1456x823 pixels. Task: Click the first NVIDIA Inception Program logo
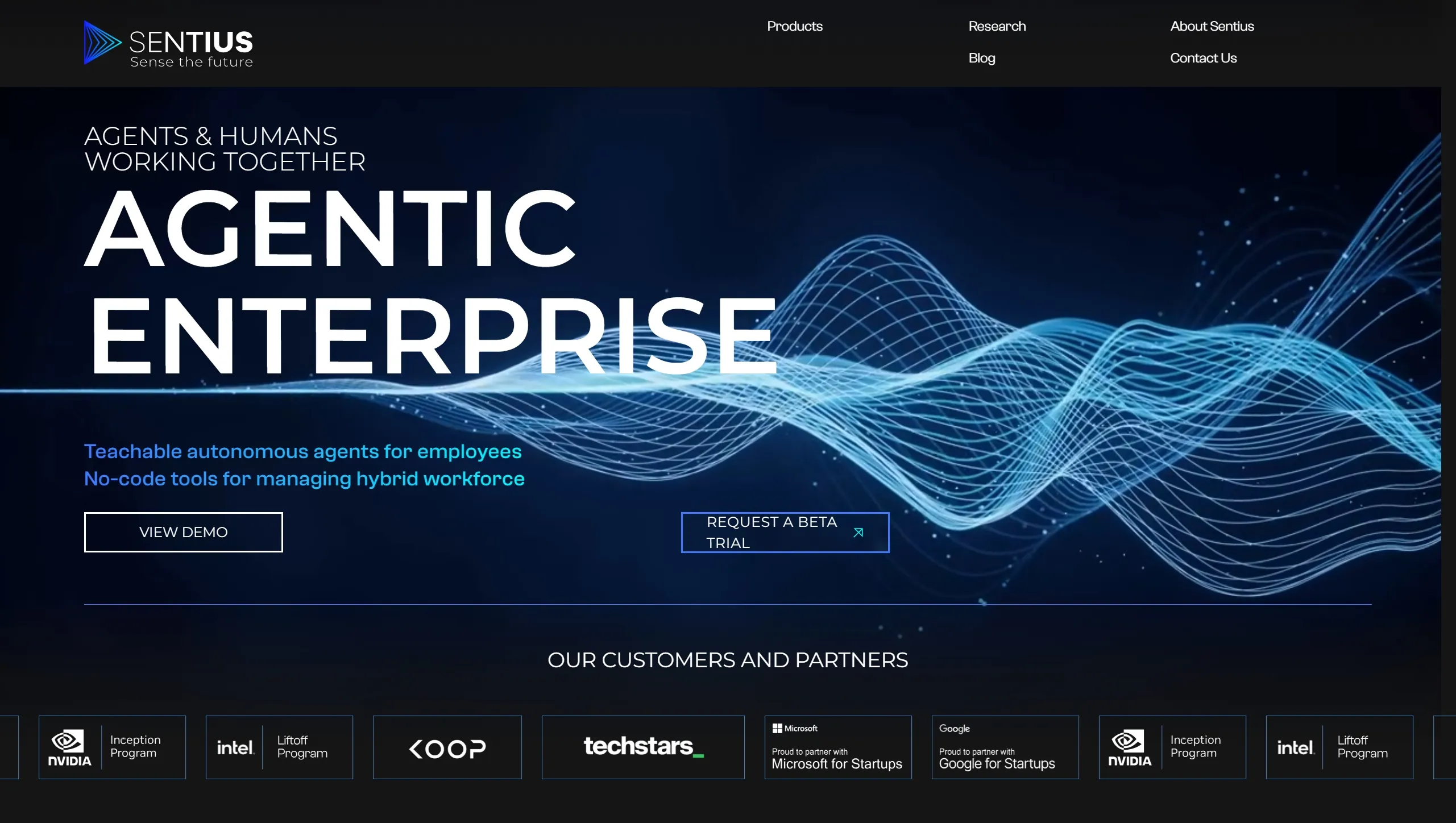[112, 747]
